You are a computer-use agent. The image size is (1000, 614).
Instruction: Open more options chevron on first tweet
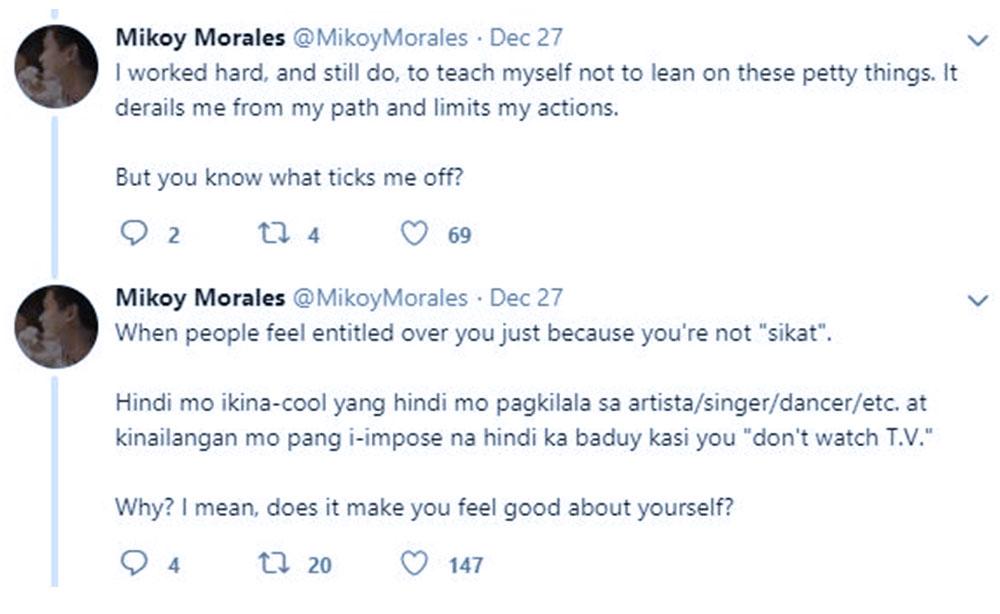pos(977,40)
